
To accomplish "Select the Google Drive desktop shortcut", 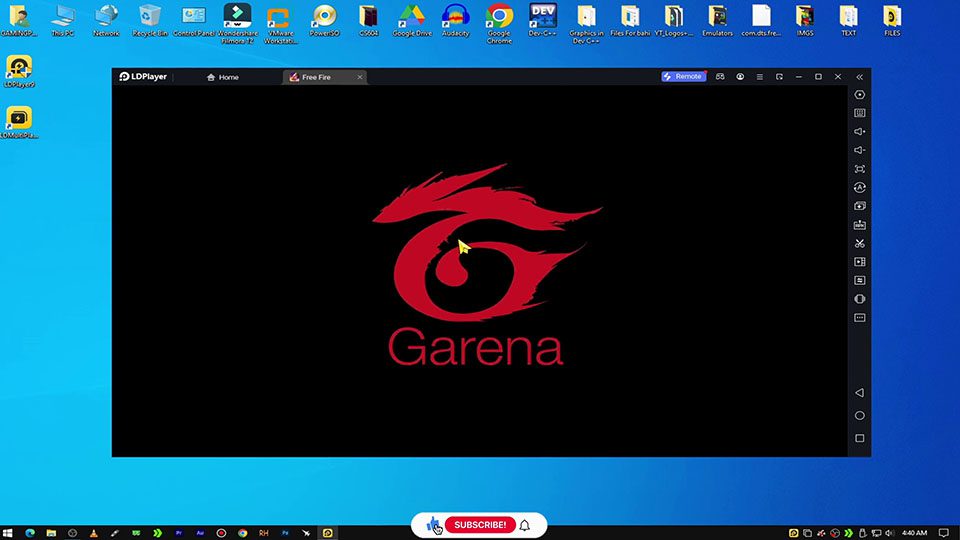I will 412,21.
